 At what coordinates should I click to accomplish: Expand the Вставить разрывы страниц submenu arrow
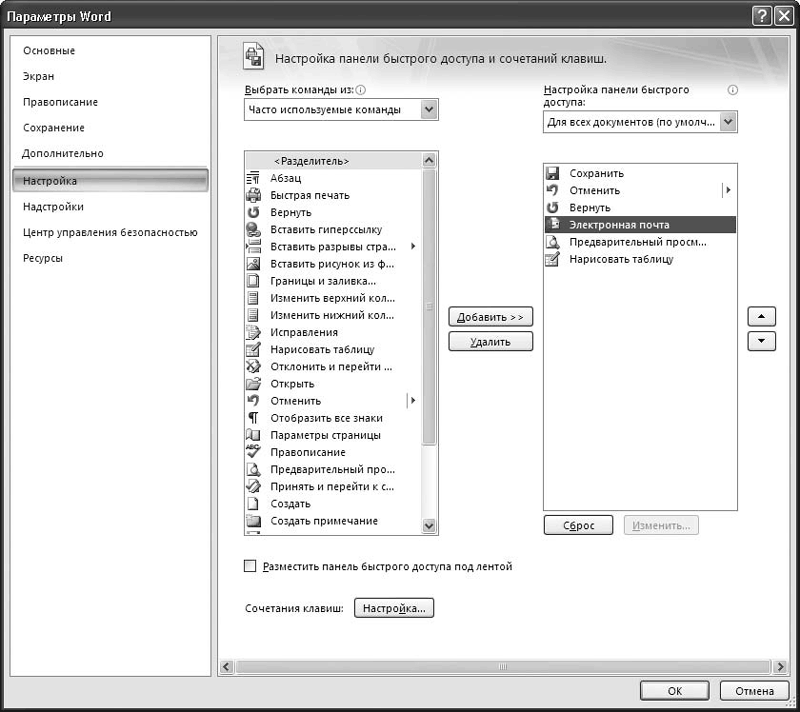(413, 246)
